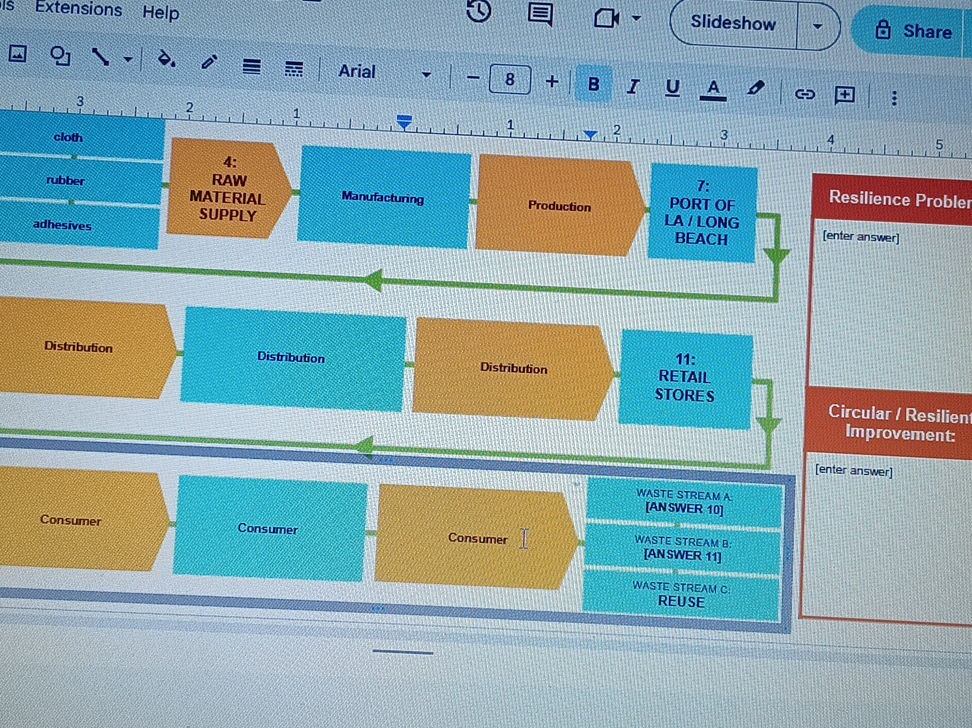Start presenting with the Slideshow button

click(x=733, y=23)
